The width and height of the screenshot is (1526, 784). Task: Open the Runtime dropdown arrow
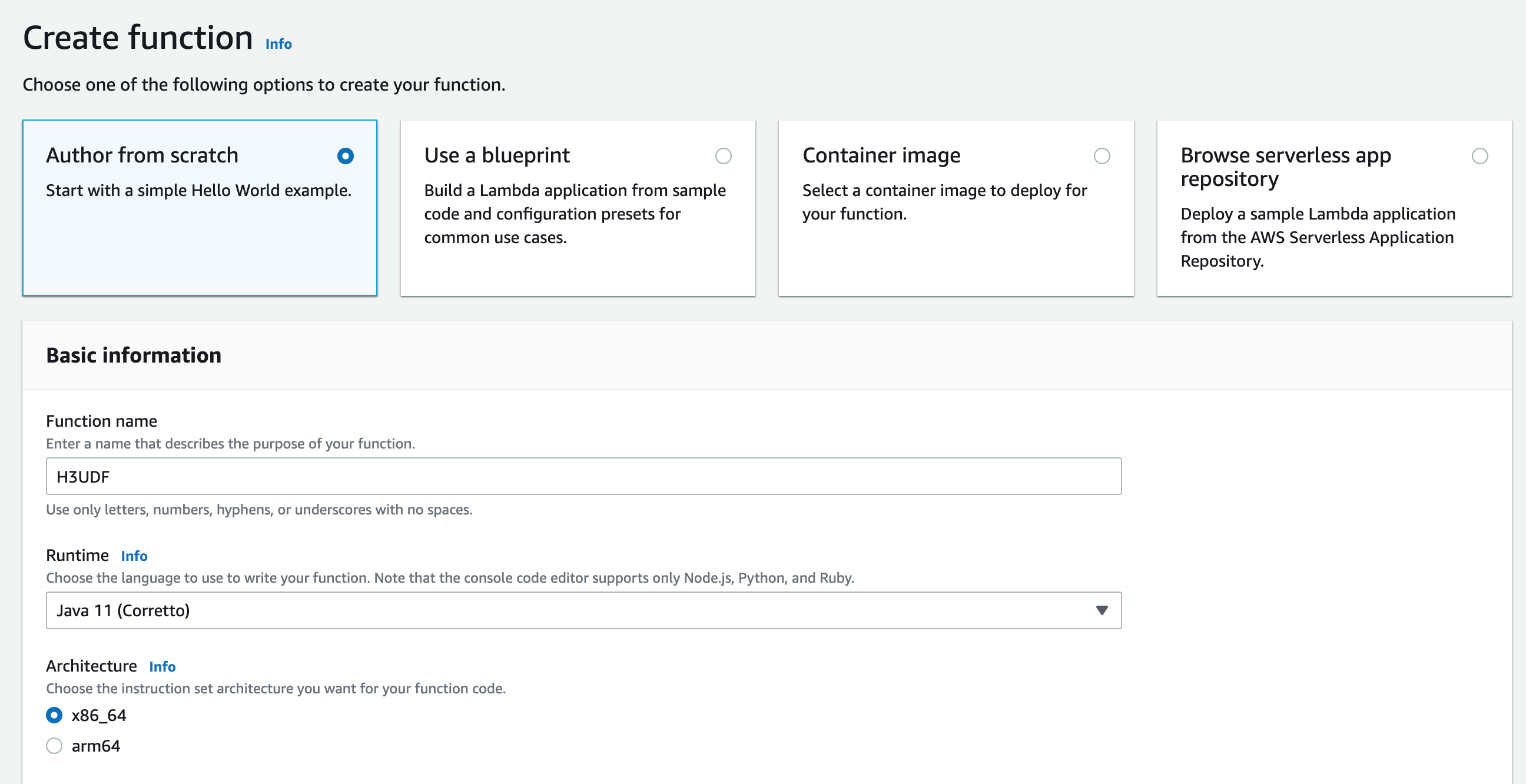point(1102,610)
